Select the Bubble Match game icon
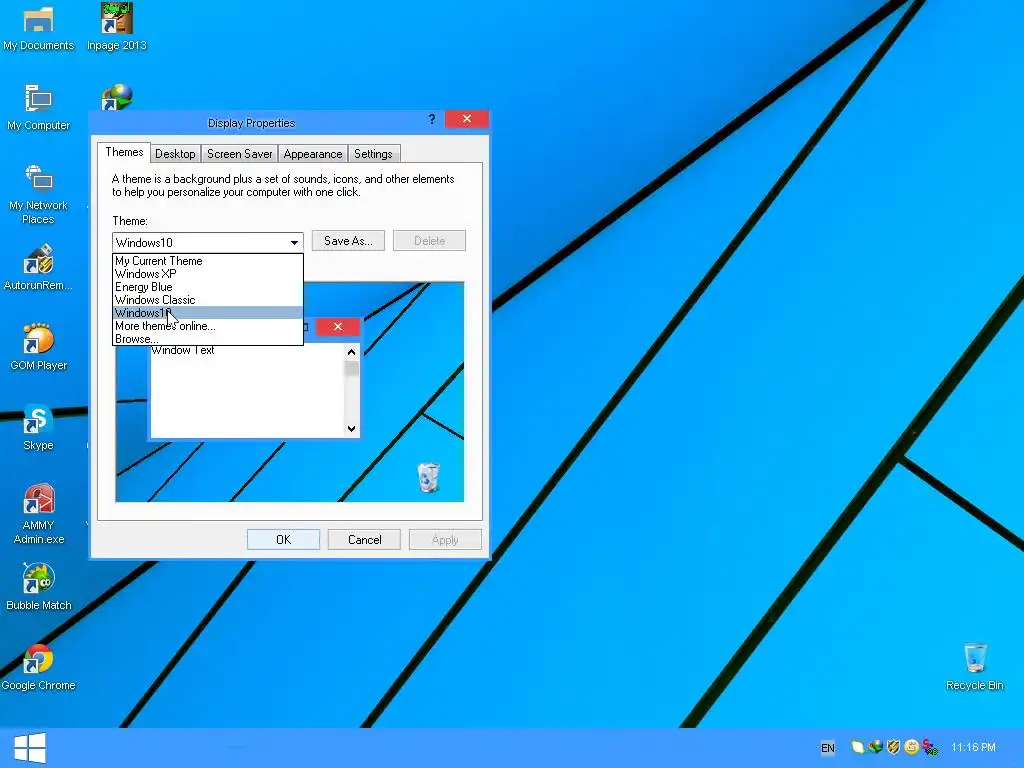 [x=38, y=587]
